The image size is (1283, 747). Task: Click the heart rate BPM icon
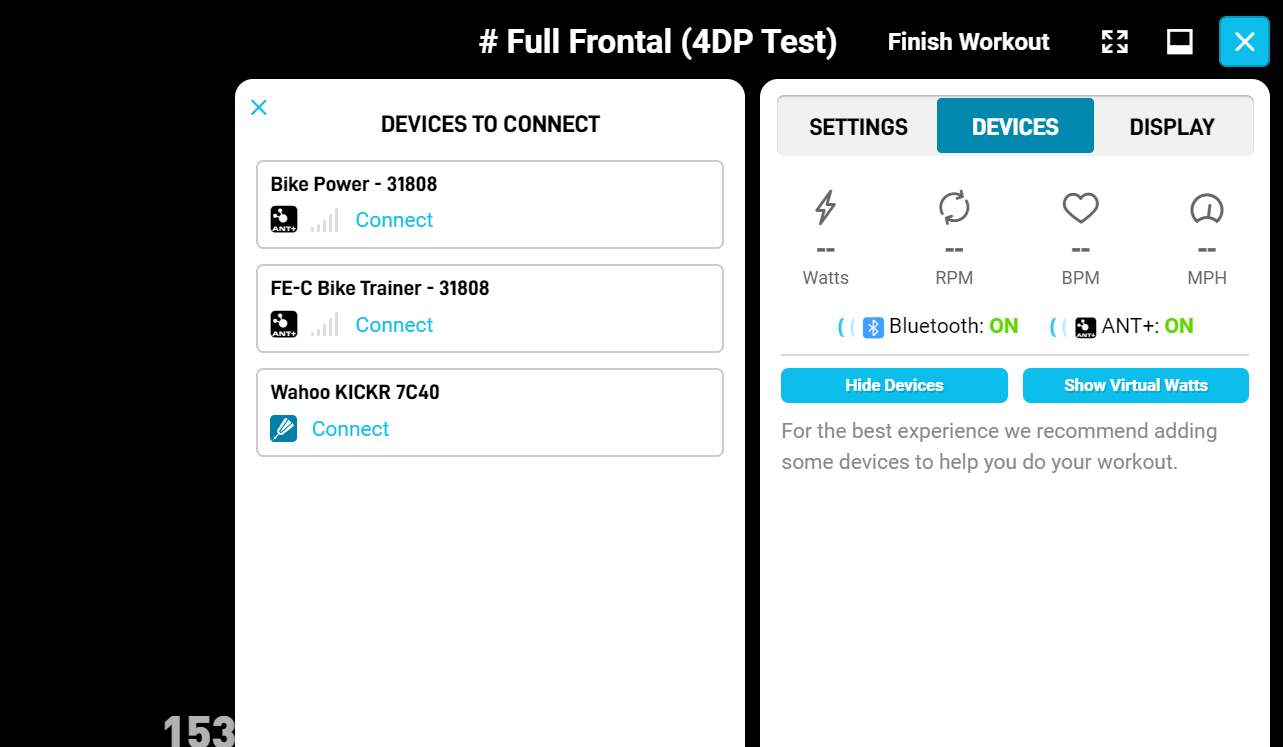pos(1079,208)
